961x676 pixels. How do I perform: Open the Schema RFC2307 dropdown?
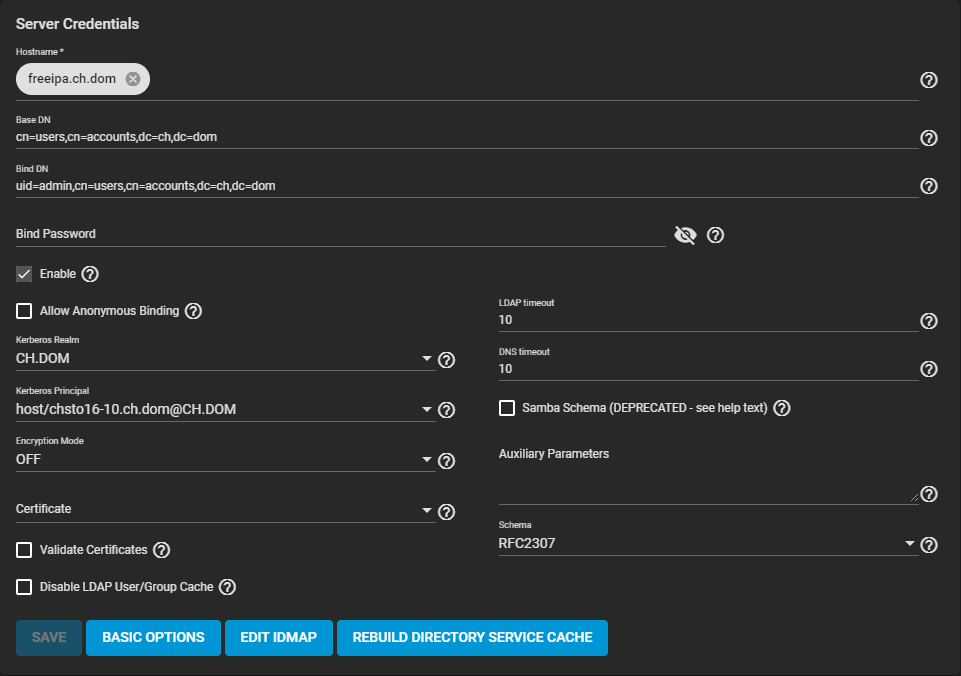pyautogui.click(x=708, y=543)
